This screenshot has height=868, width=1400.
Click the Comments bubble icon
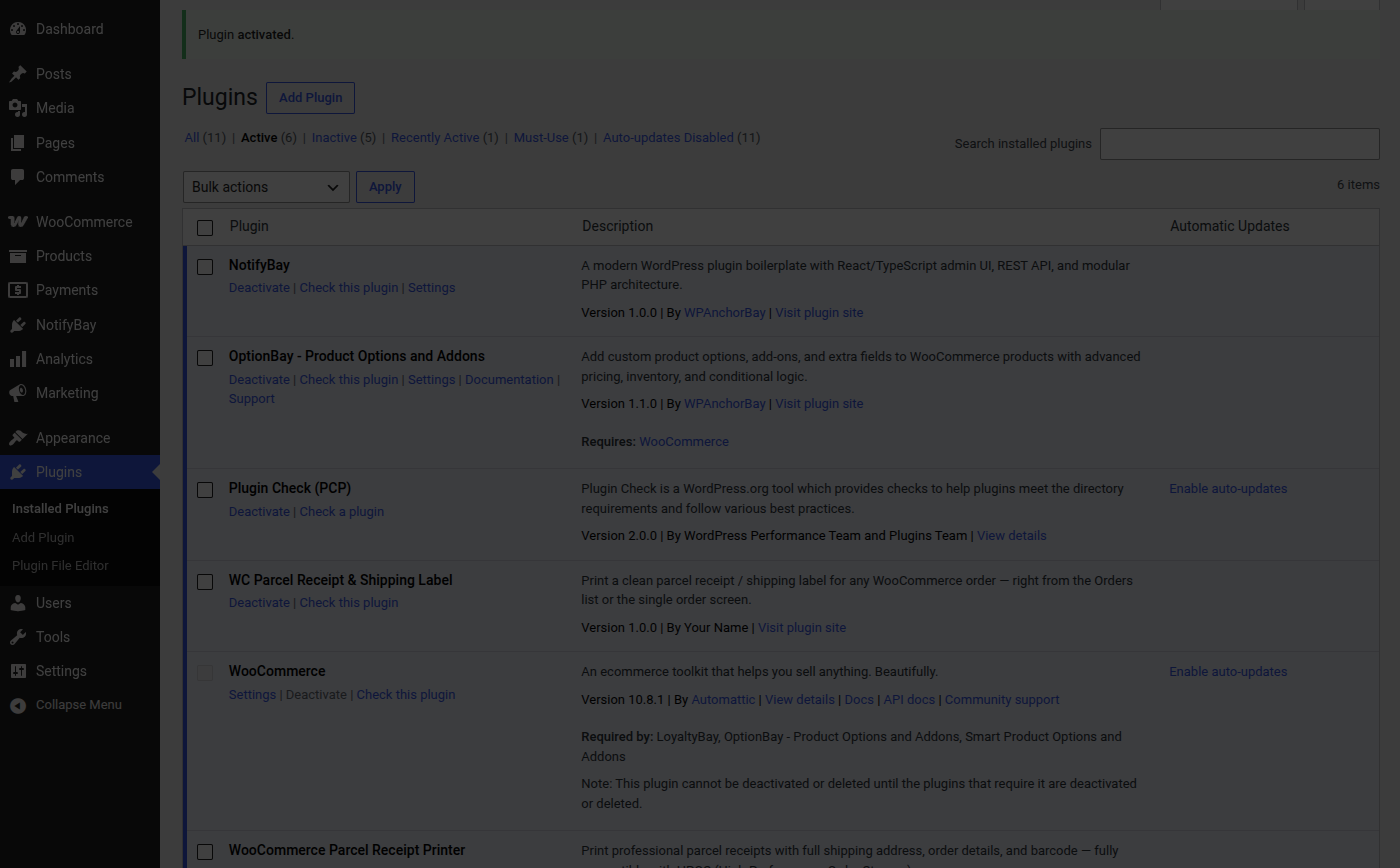pyautogui.click(x=18, y=177)
